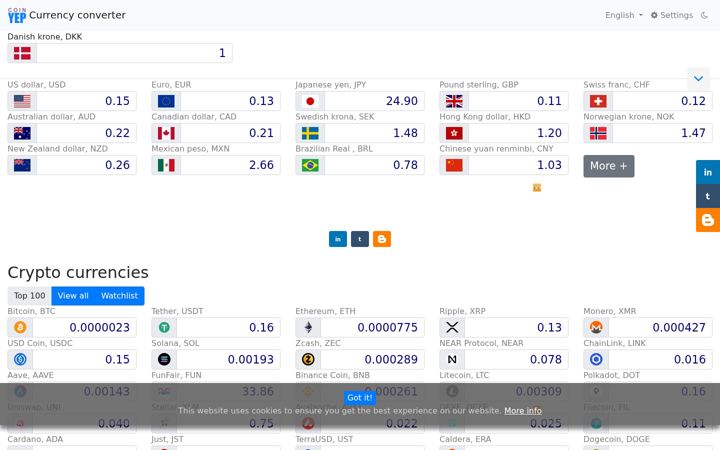This screenshot has width=720, height=450.
Task: Click the Brazilian Real flag icon
Action: pyautogui.click(x=310, y=165)
